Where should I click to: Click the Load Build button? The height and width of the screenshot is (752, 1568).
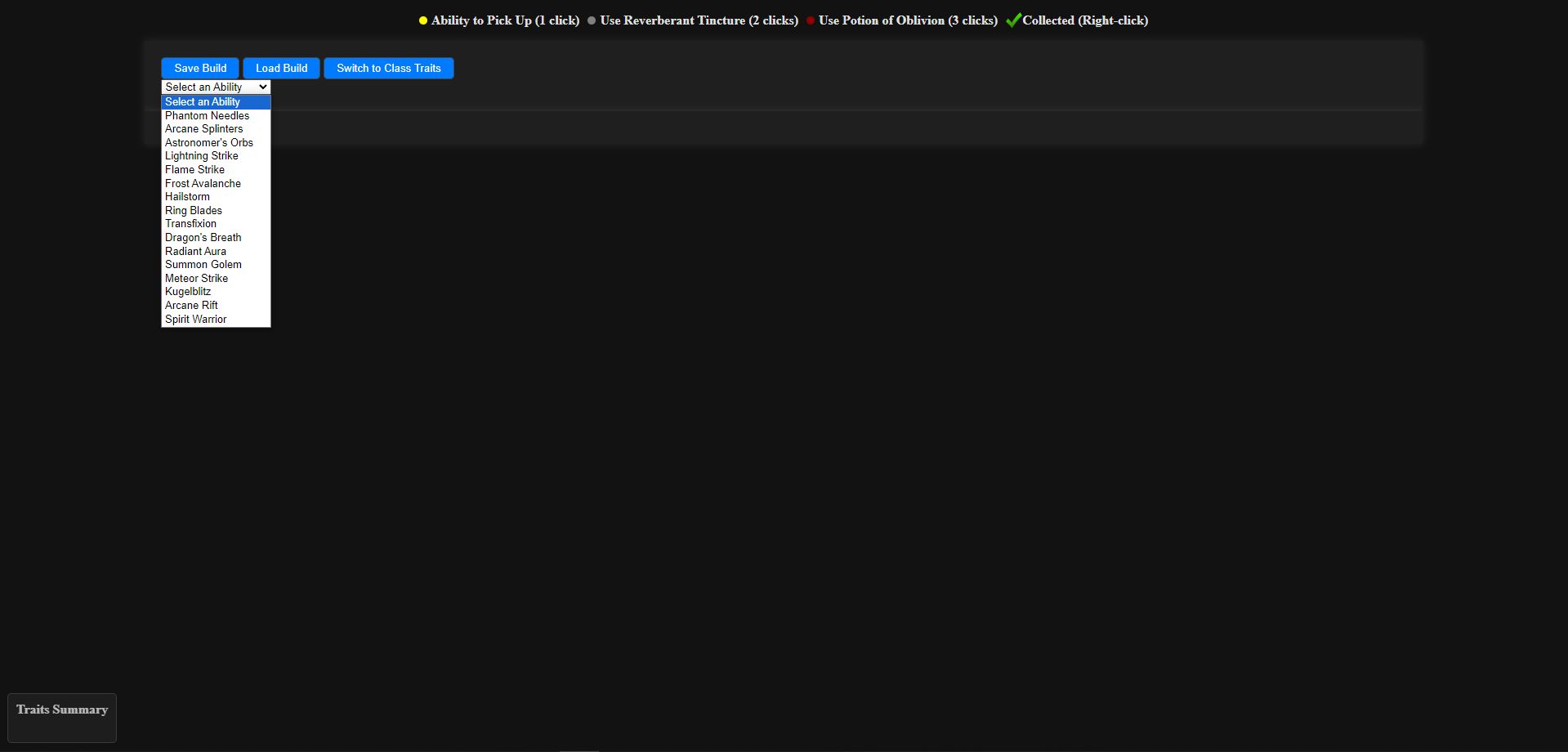click(282, 69)
